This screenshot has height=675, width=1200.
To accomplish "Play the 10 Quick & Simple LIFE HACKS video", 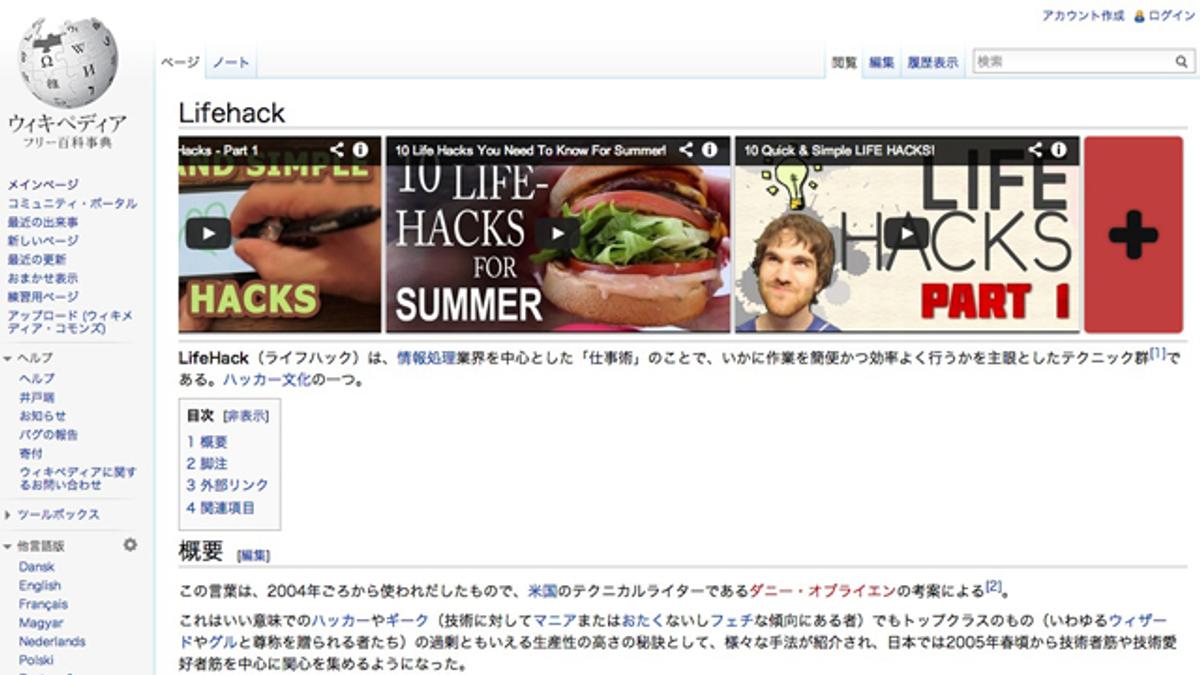I will click(906, 233).
